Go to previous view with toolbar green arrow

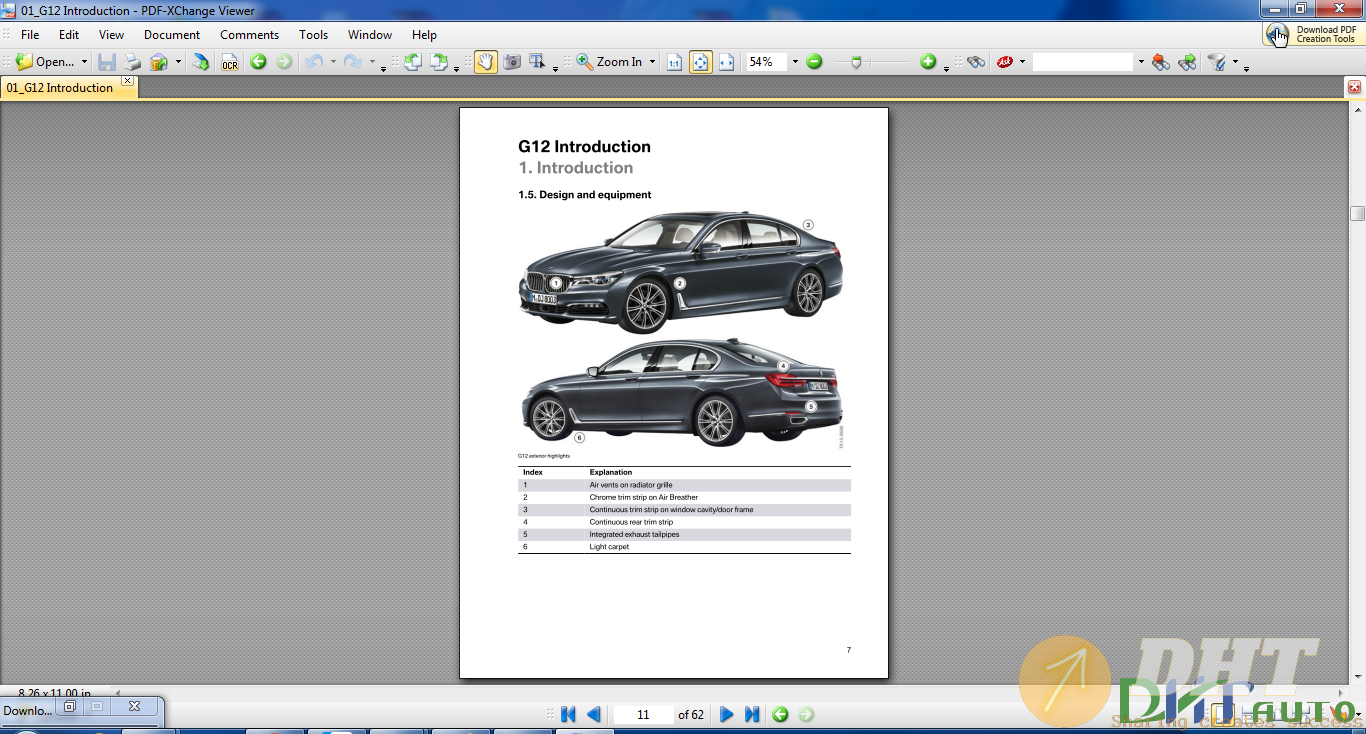click(258, 62)
